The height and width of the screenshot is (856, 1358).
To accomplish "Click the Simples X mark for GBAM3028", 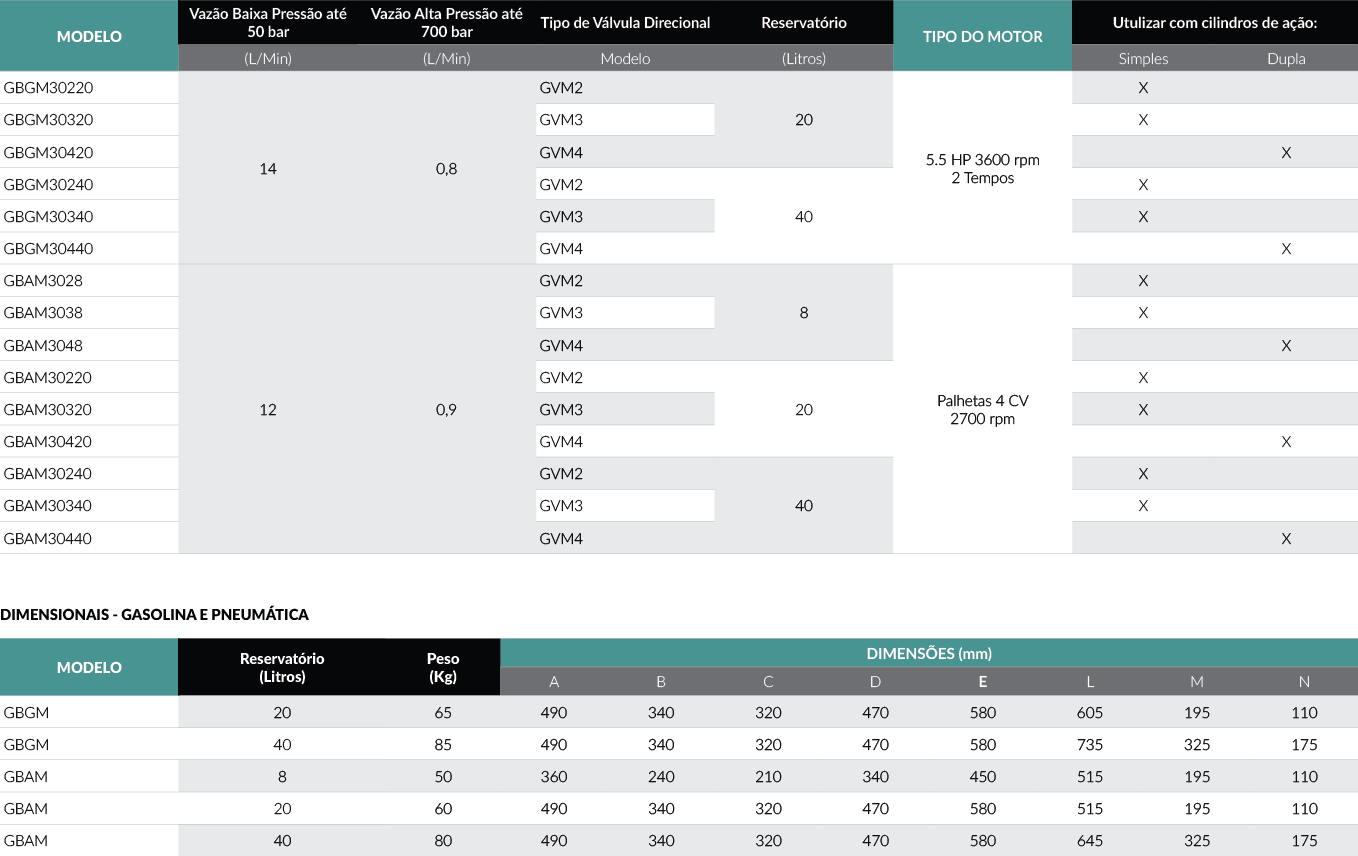I will coord(1143,281).
